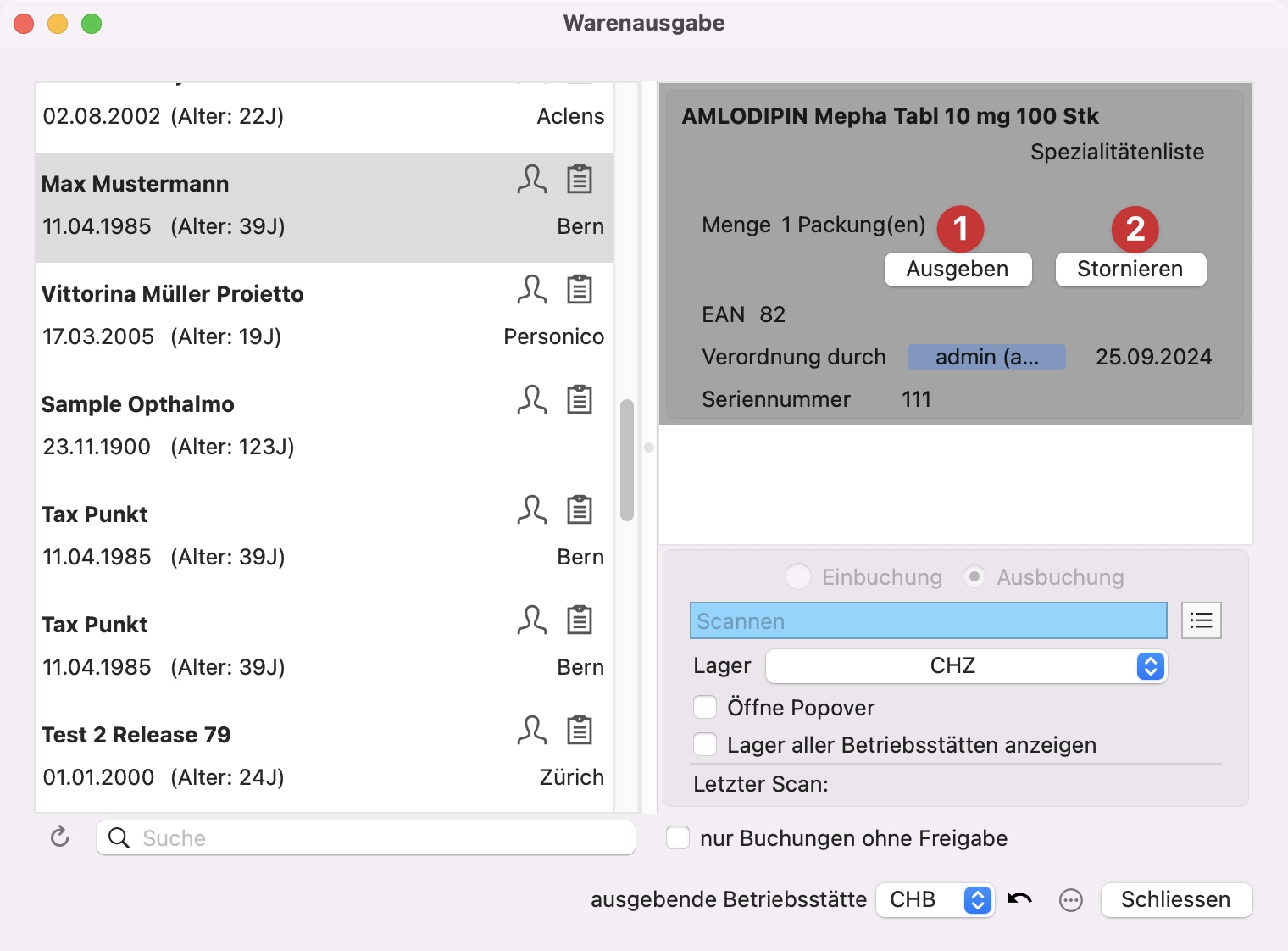The width and height of the screenshot is (1288, 951).
Task: Click location Aclens in patient list
Action: point(571,116)
